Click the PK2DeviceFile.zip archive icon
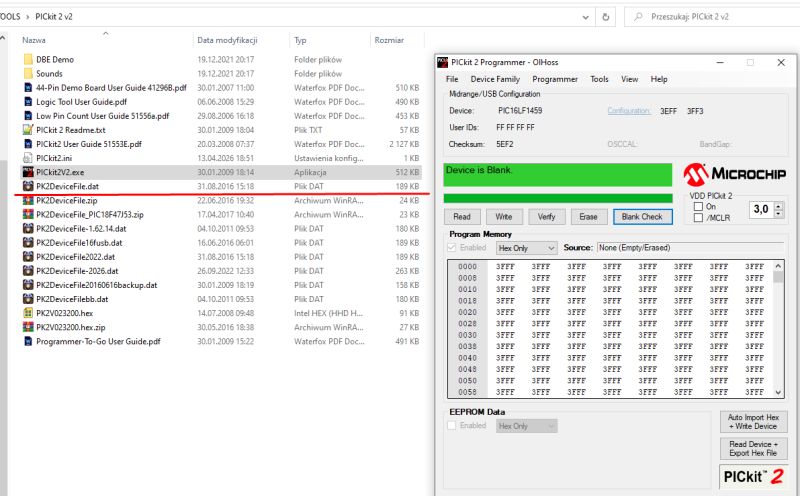The width and height of the screenshot is (800, 496). (x=28, y=201)
